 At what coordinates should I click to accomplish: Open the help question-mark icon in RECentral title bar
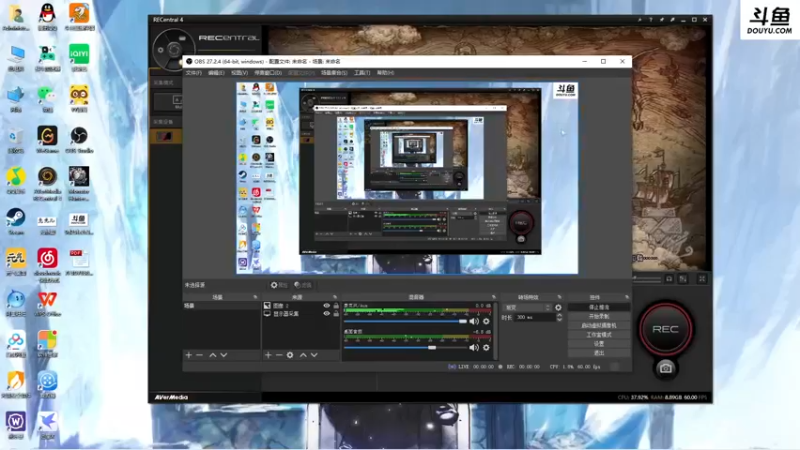[651, 19]
